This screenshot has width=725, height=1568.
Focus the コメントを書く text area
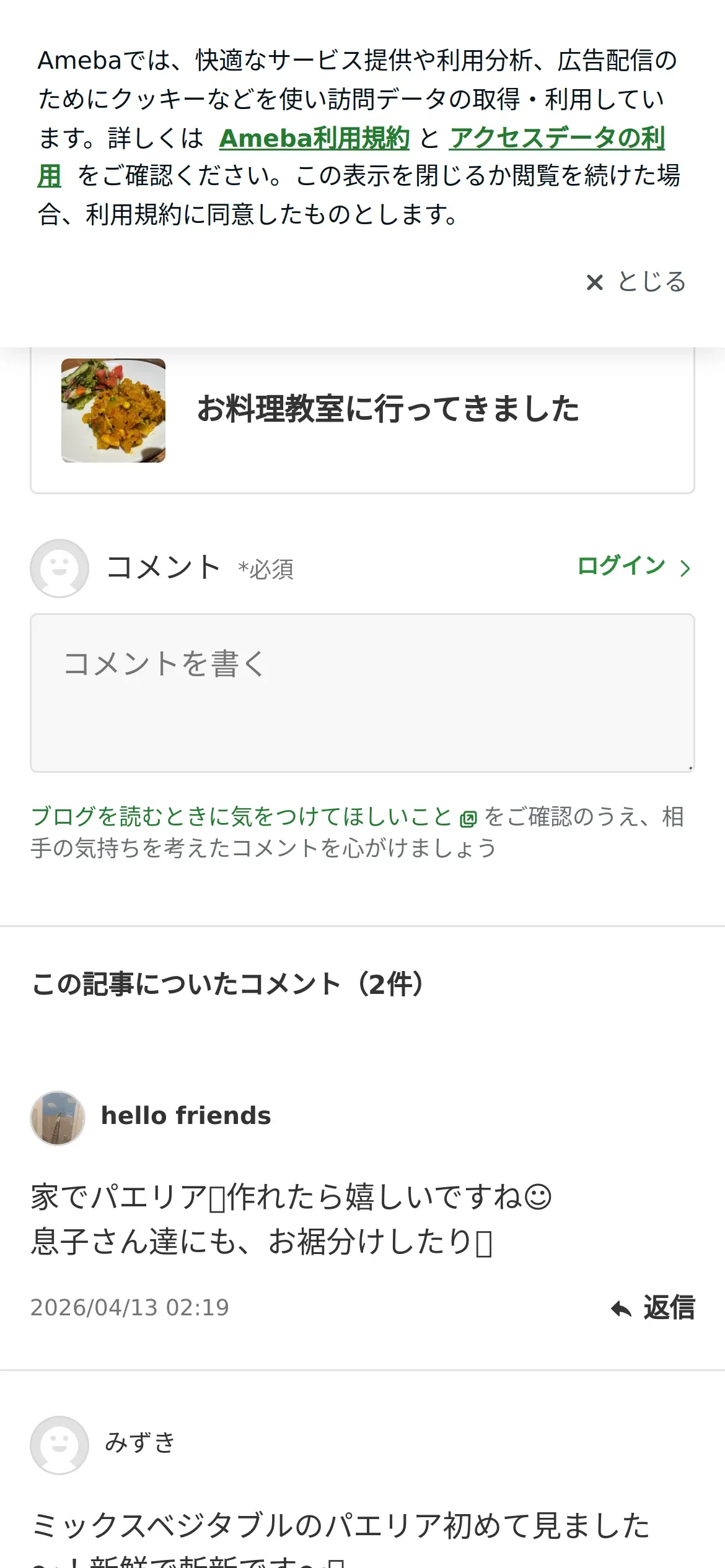(x=362, y=693)
